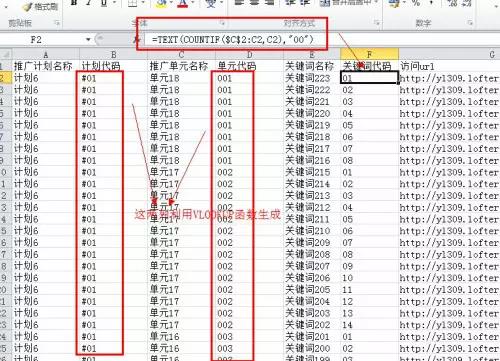Select row header 2

pyautogui.click(x=6, y=78)
